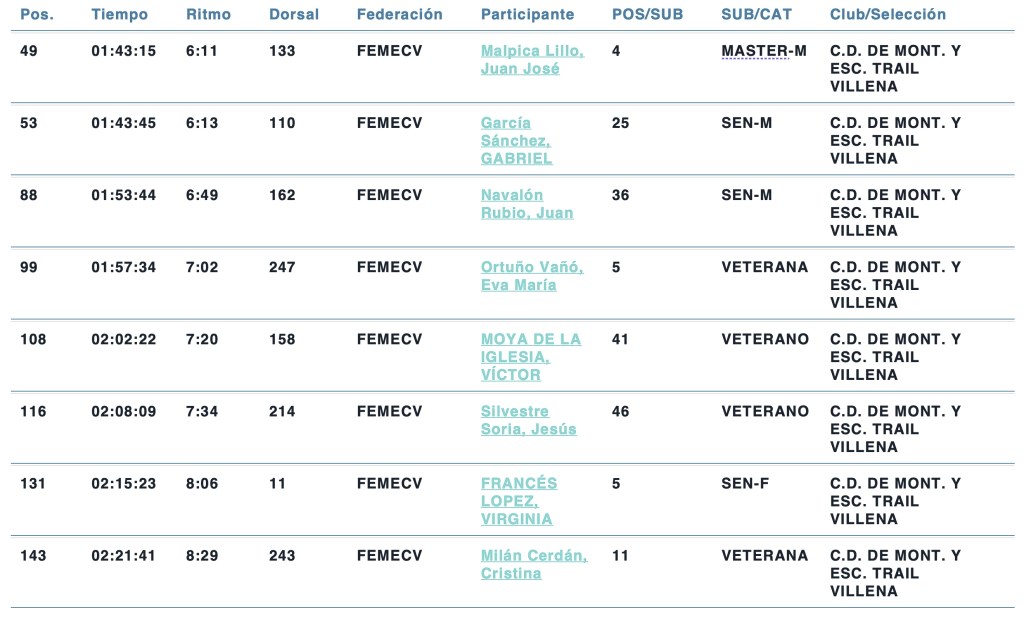Open García Sánchez, GABRIEL participant link
Screen dimensions: 1024x618
click(516, 141)
